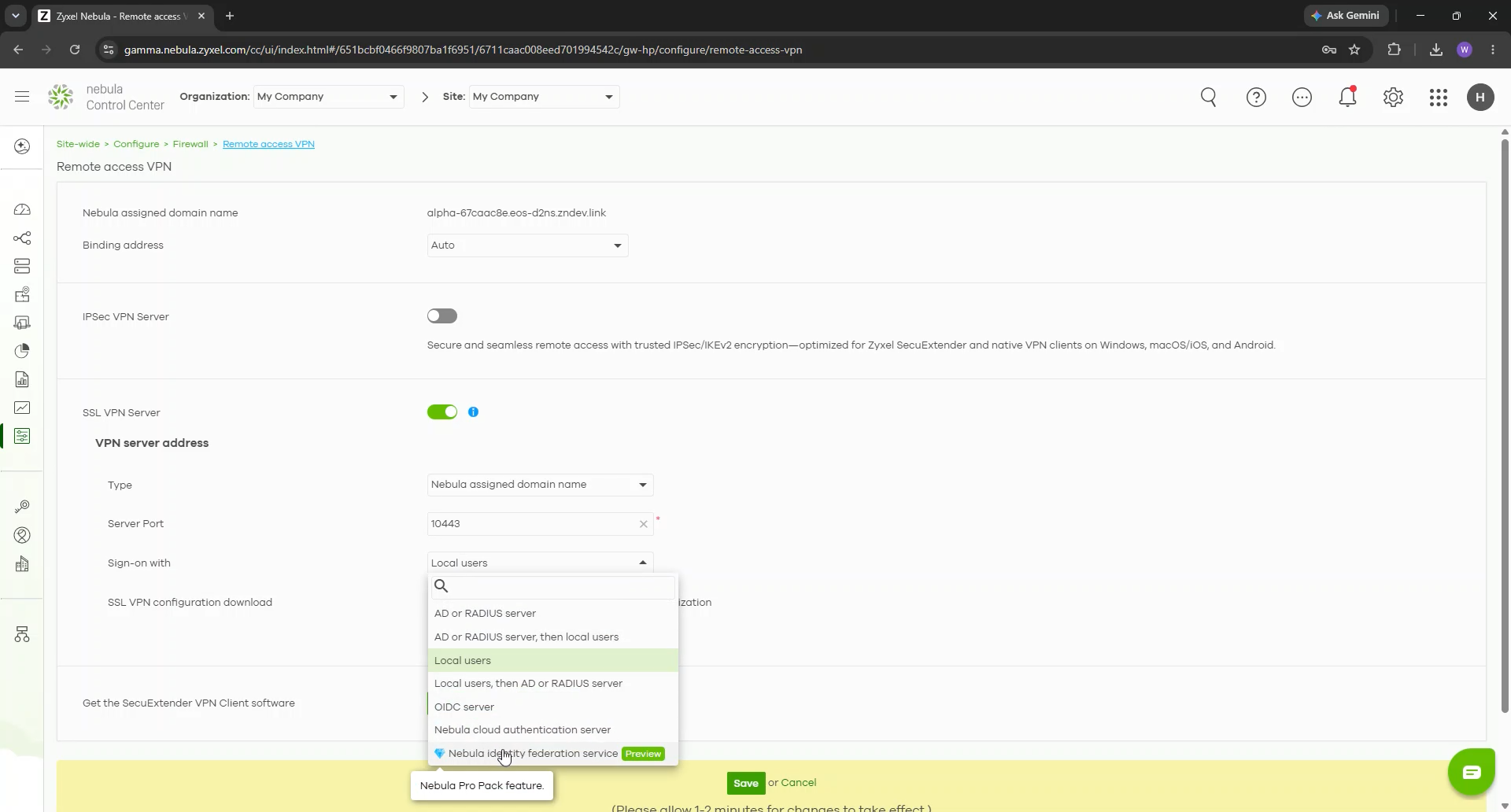Click the Save button
The width and height of the screenshot is (1511, 812).
tap(746, 783)
